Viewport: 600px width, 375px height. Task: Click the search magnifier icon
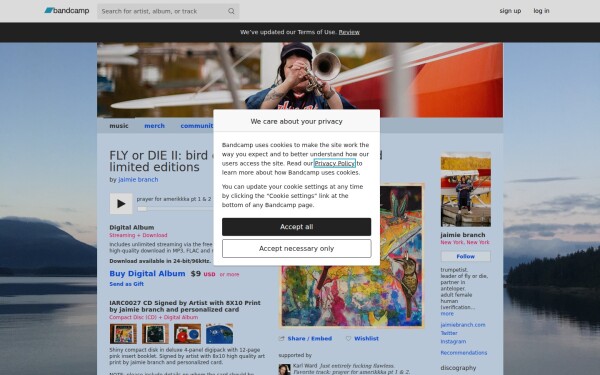coord(231,11)
